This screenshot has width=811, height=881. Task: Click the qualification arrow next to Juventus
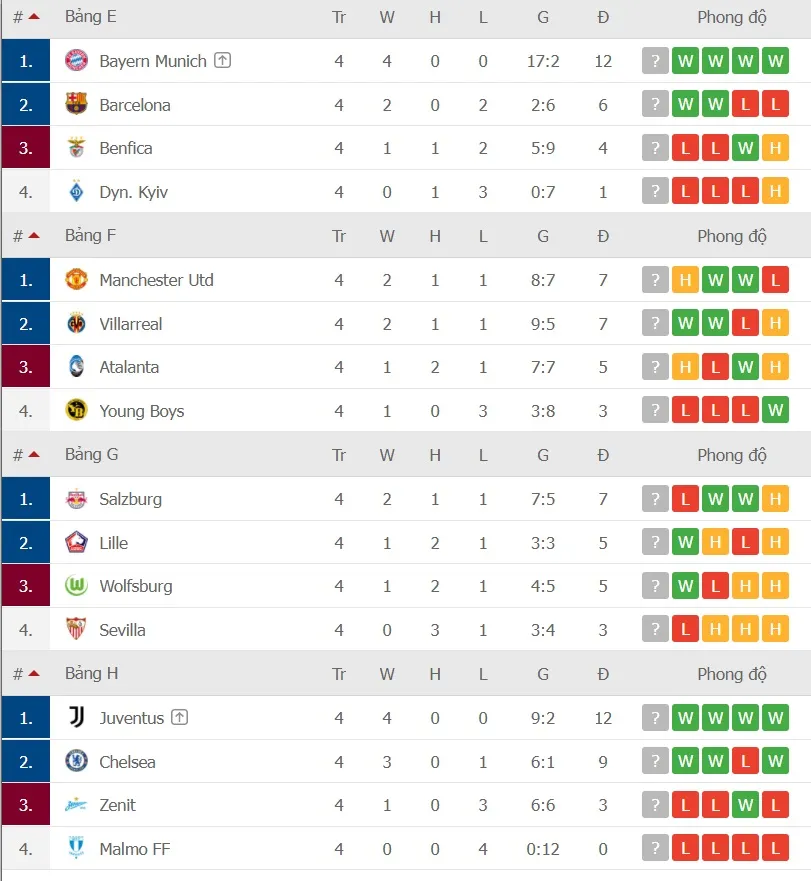click(x=182, y=717)
